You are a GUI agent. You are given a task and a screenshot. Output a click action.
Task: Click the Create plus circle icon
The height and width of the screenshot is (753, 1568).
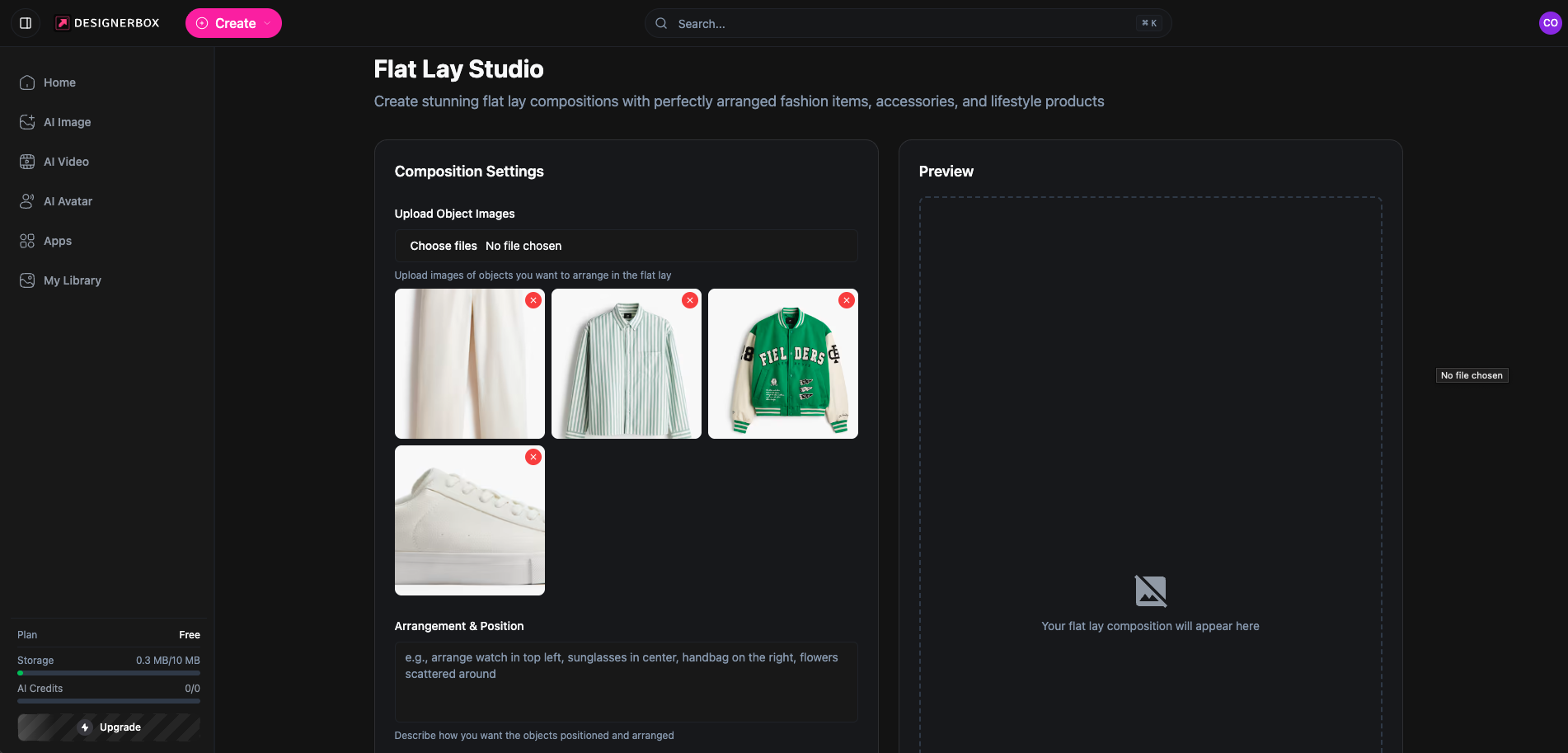point(202,23)
